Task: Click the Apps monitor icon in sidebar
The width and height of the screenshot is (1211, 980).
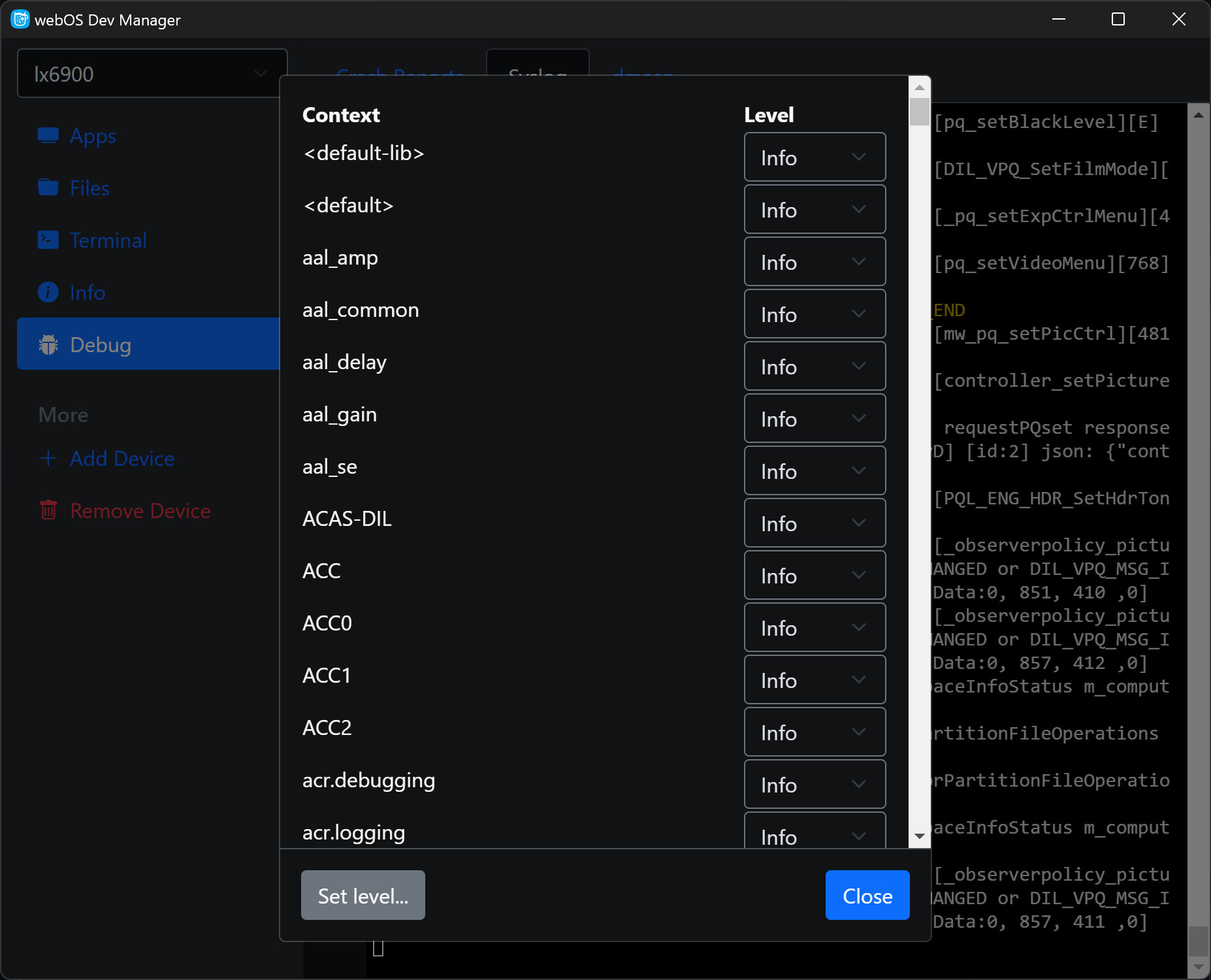Action: (48, 136)
